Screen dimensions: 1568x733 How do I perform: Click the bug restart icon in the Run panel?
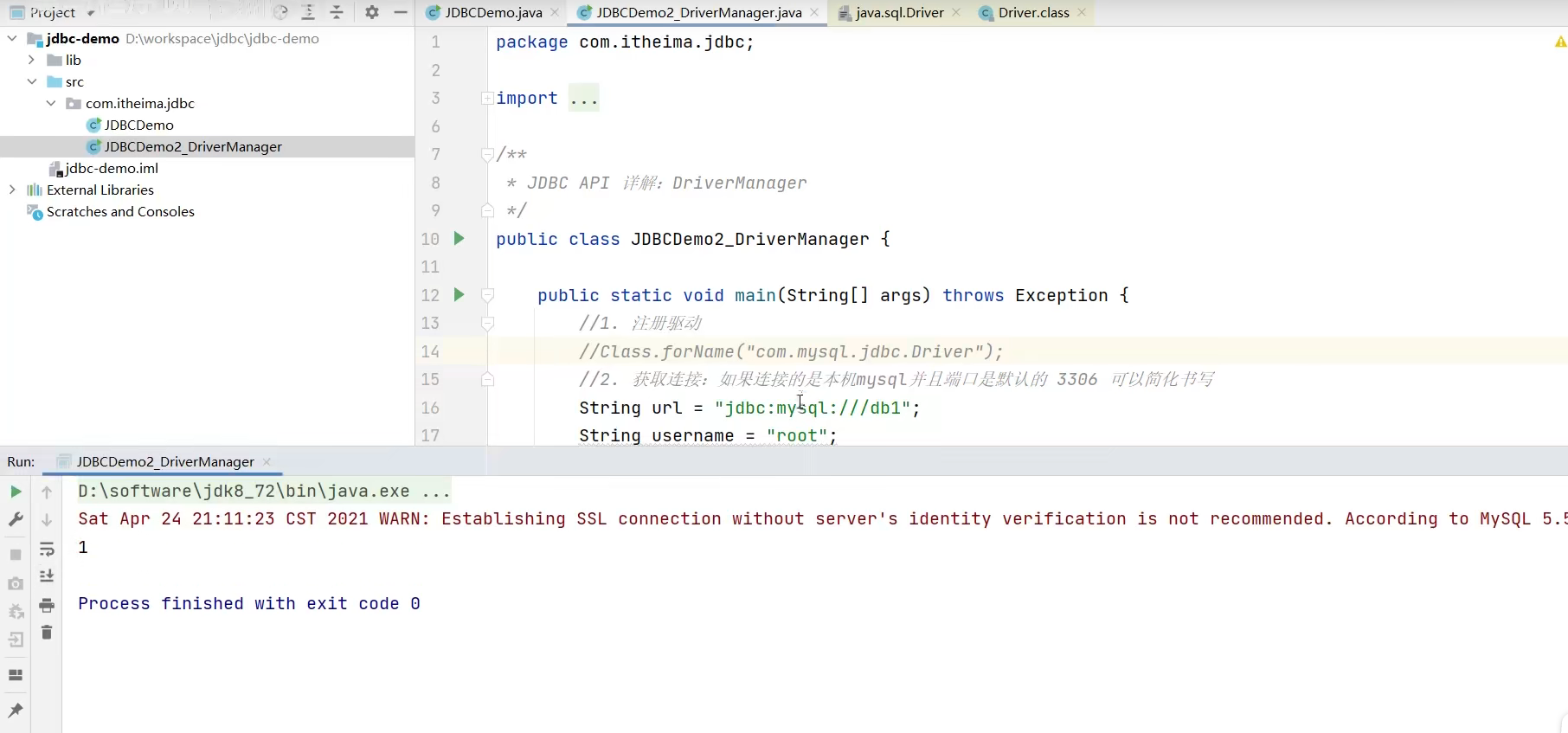tap(16, 612)
